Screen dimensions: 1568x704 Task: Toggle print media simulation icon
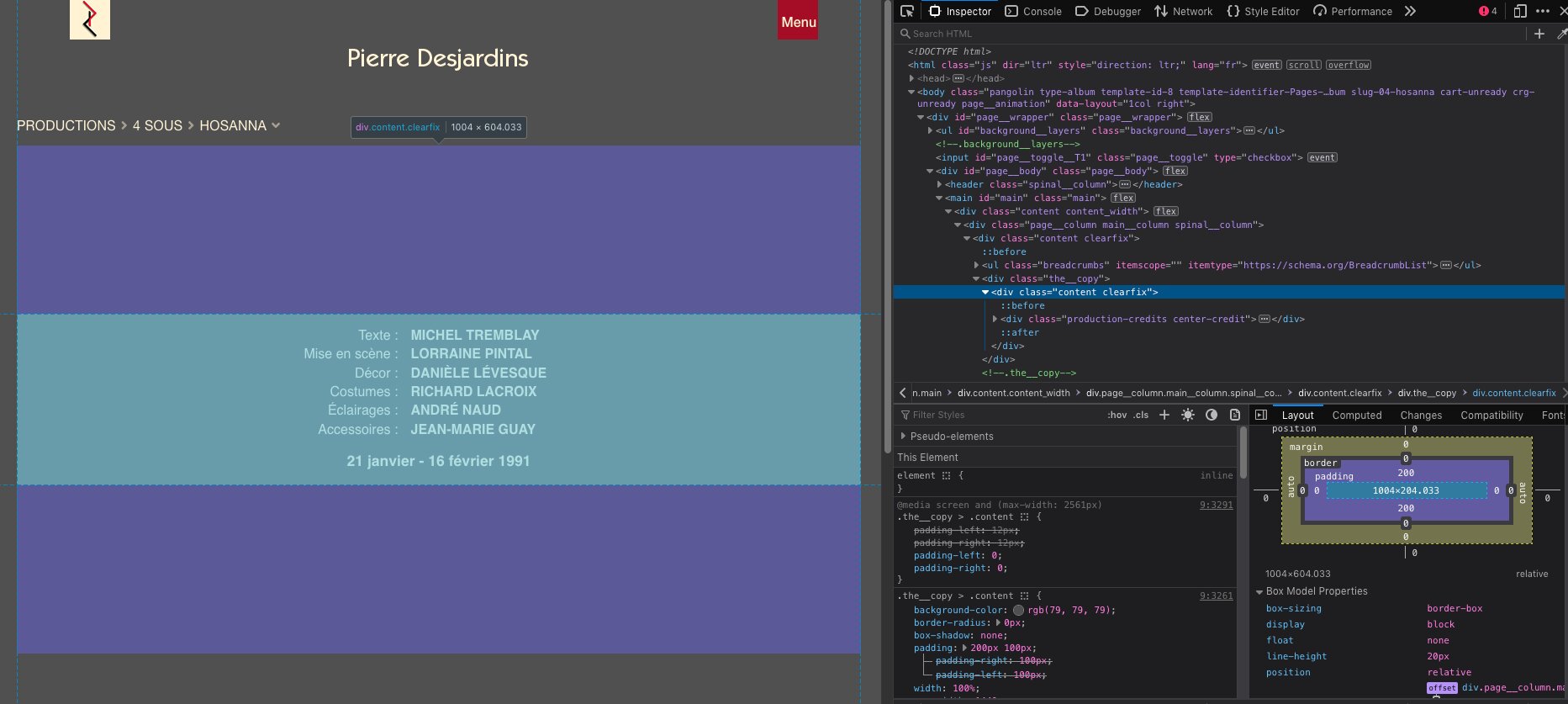[1235, 415]
